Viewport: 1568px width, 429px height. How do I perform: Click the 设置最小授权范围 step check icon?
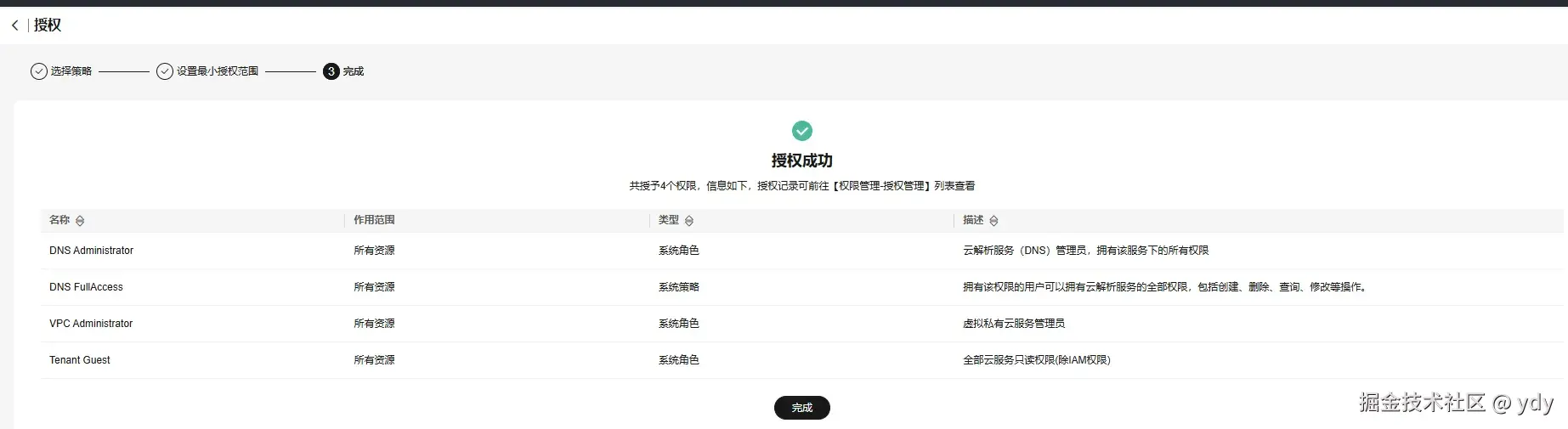pyautogui.click(x=165, y=71)
